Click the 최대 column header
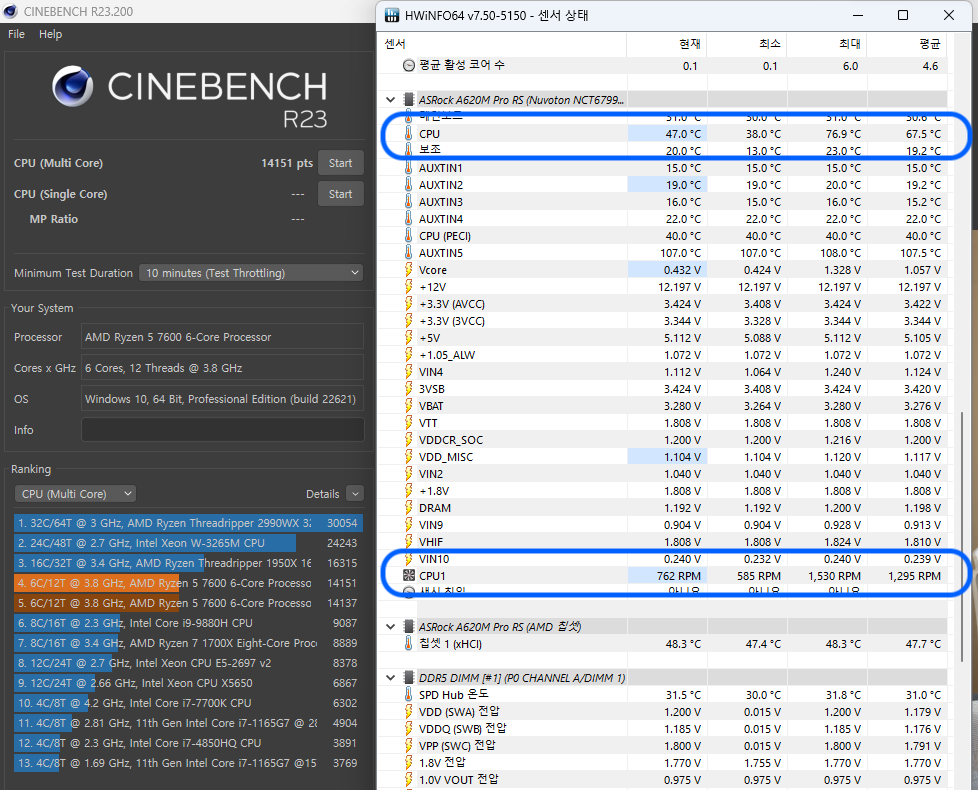This screenshot has height=790, width=978. (x=826, y=44)
